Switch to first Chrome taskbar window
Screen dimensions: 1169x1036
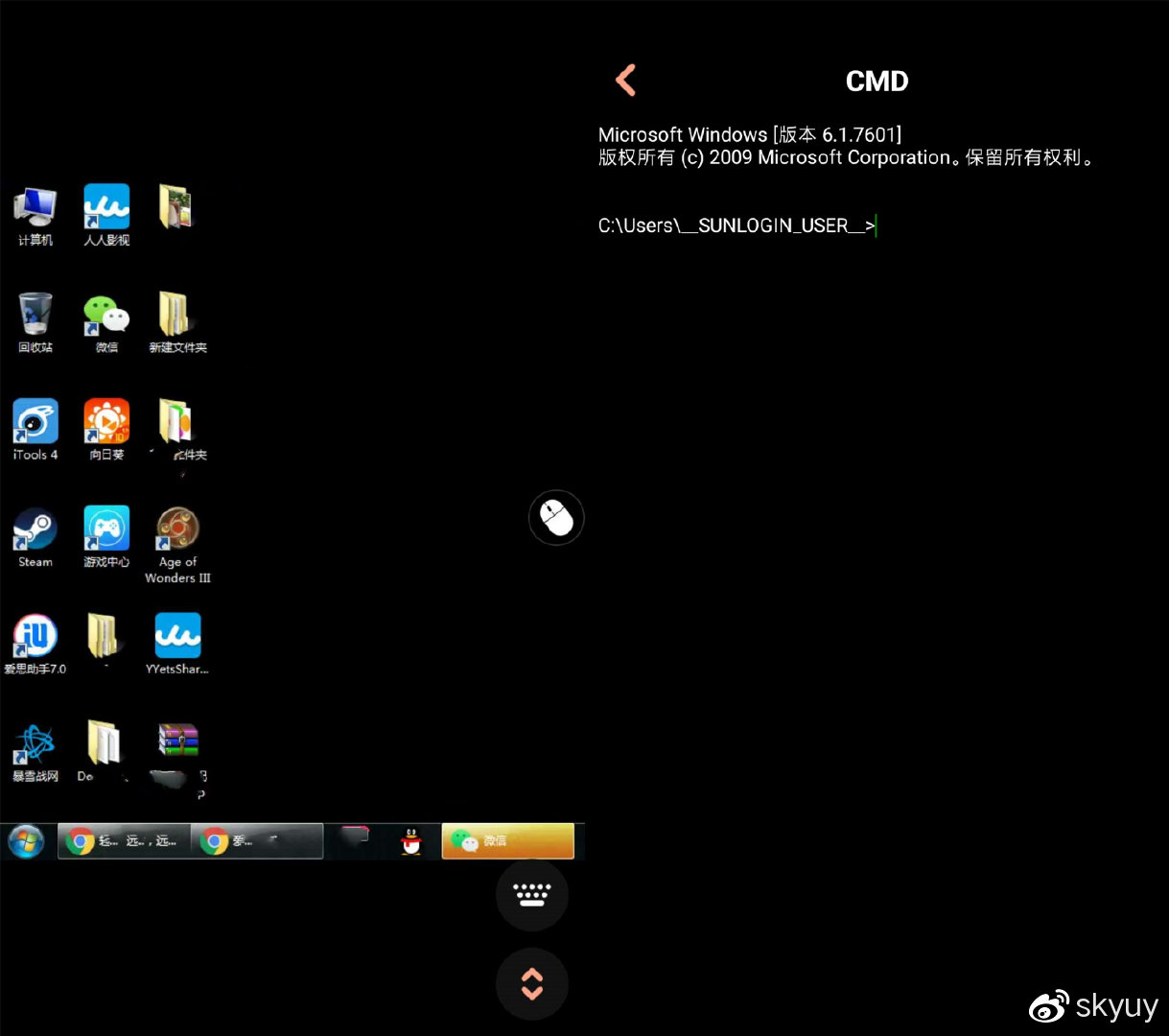click(x=125, y=841)
